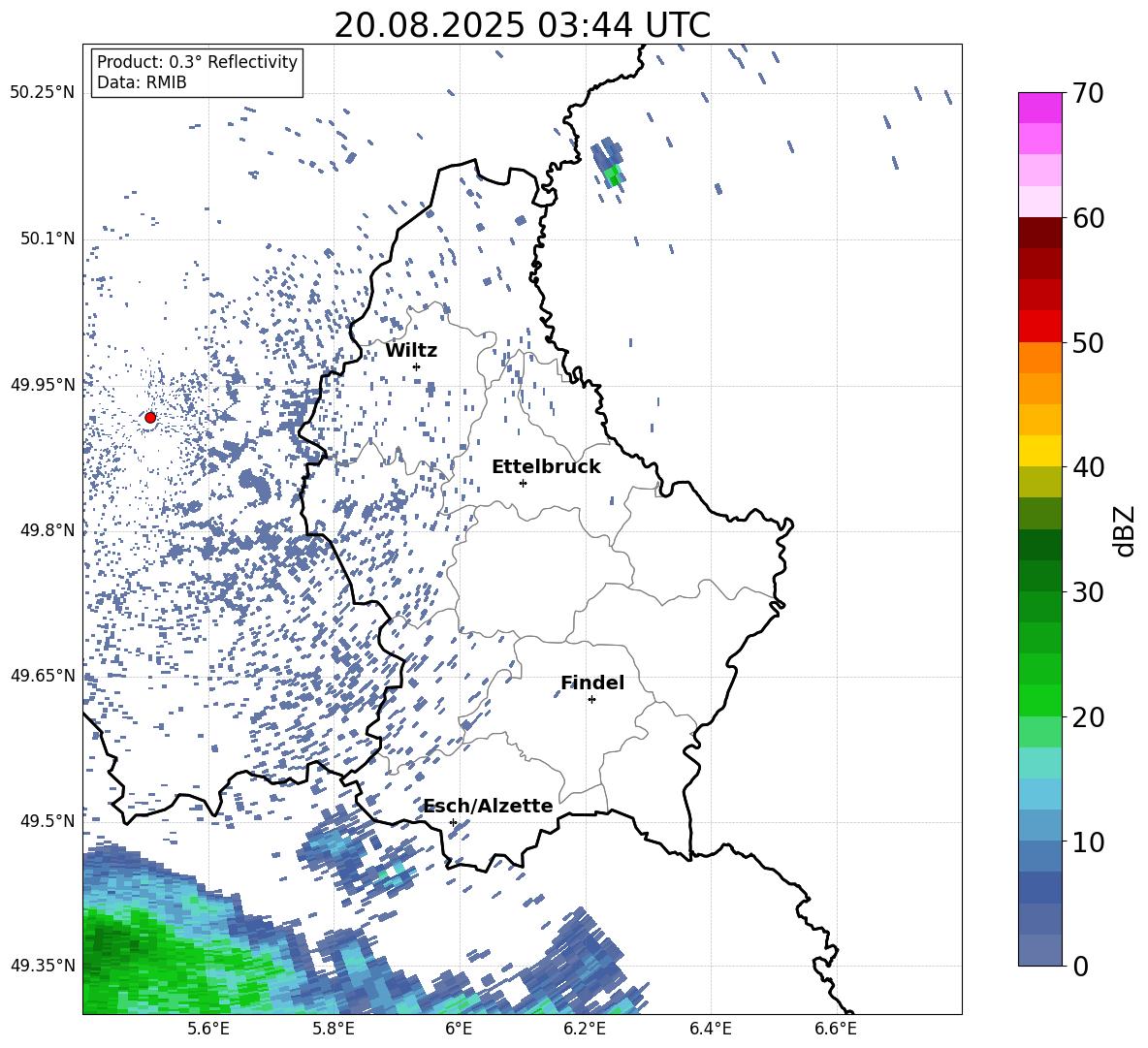The width and height of the screenshot is (1148, 1048).
Task: Pick the dark maroon swatch below 60
Action: tap(1039, 233)
